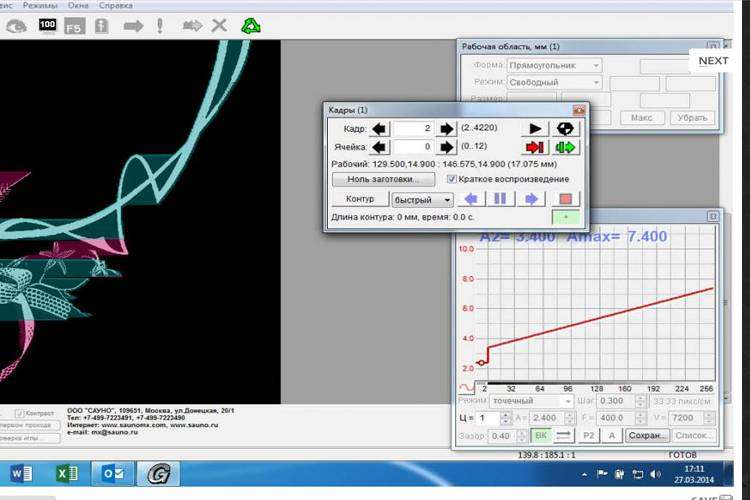Stop playback with the red square button
The width and height of the screenshot is (750, 500).
567,199
